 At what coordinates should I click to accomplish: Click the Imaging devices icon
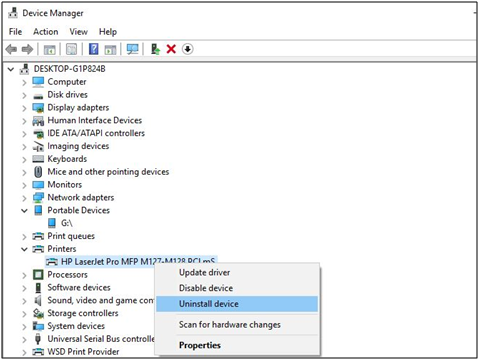pyautogui.click(x=38, y=146)
